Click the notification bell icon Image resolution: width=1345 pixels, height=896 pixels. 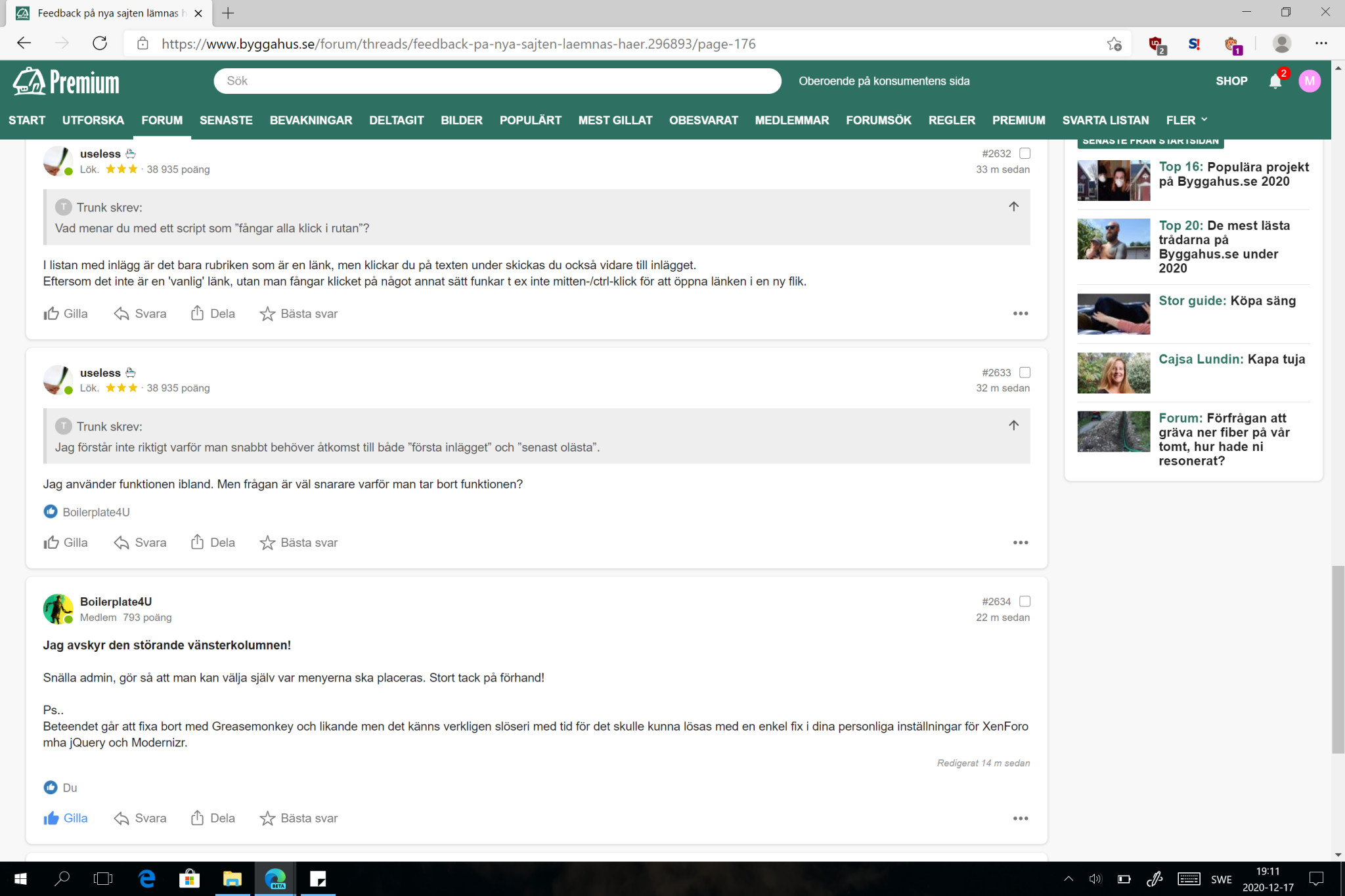click(x=1275, y=81)
